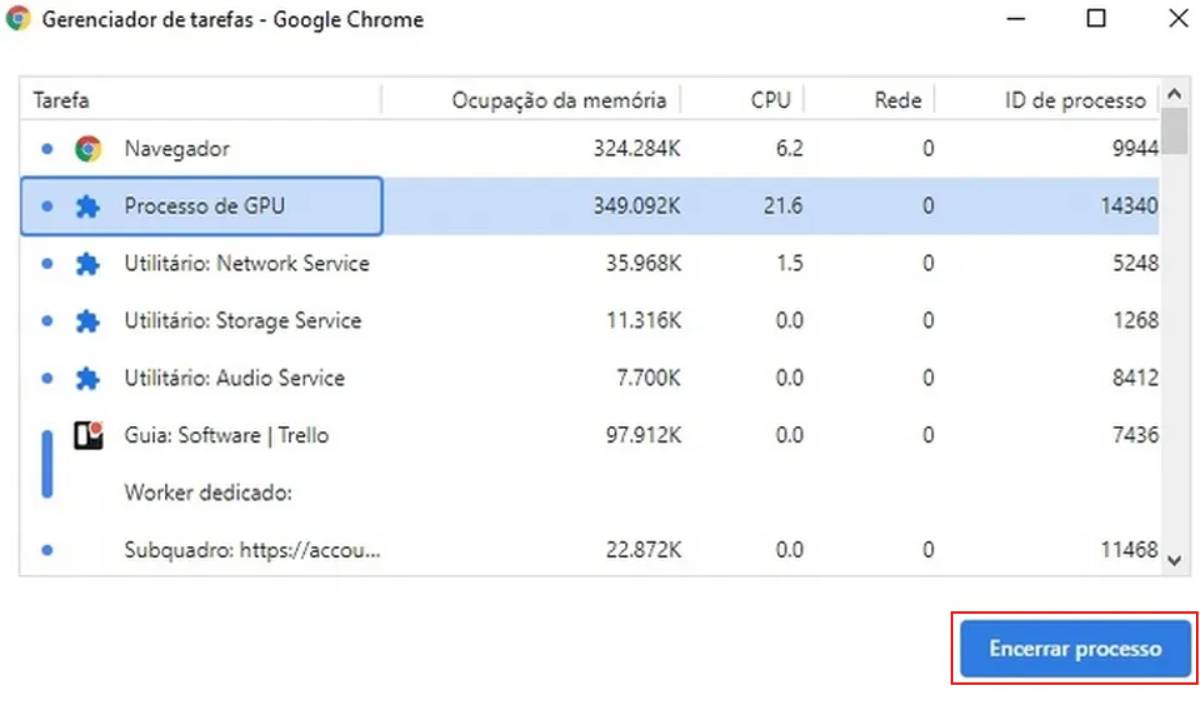Click Chrome logo in the title bar
Image resolution: width=1200 pixels, height=701 pixels.
pyautogui.click(x=18, y=20)
